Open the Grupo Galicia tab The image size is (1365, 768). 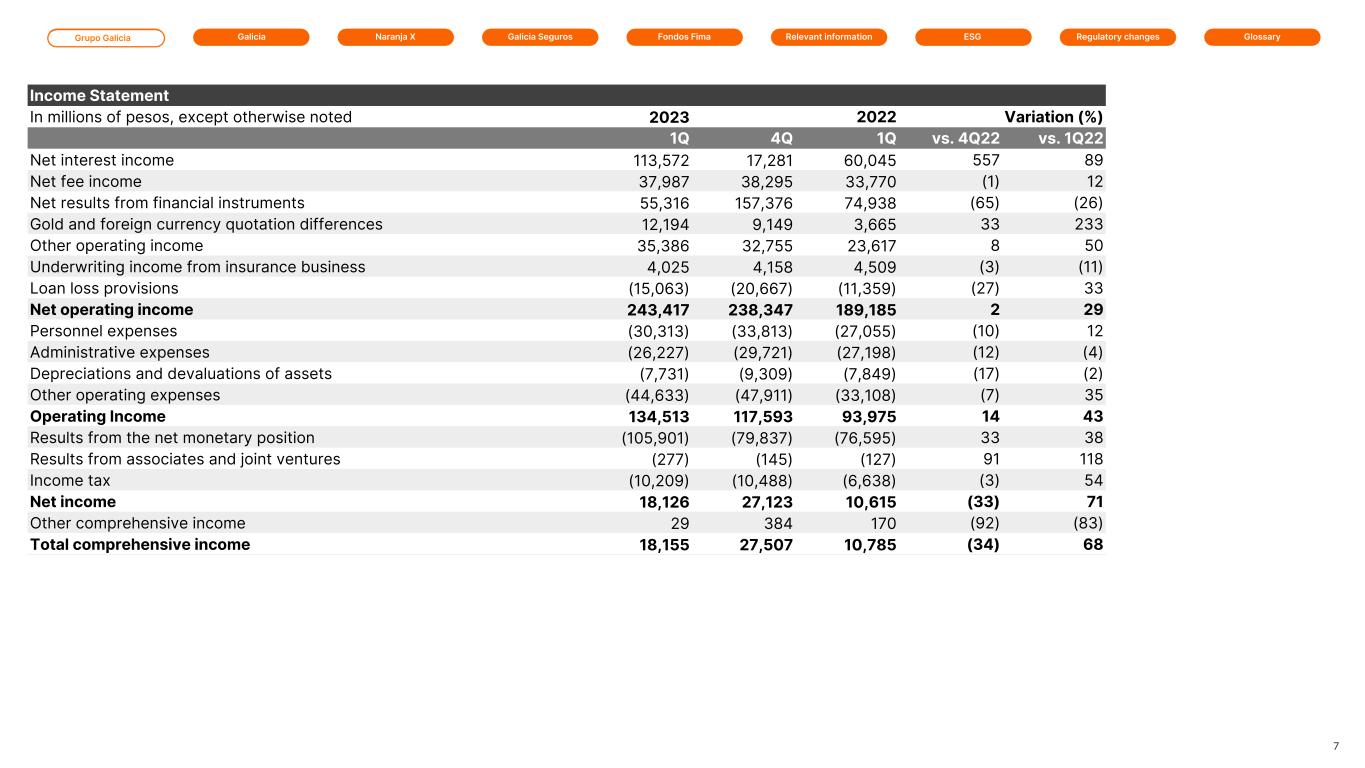[106, 38]
